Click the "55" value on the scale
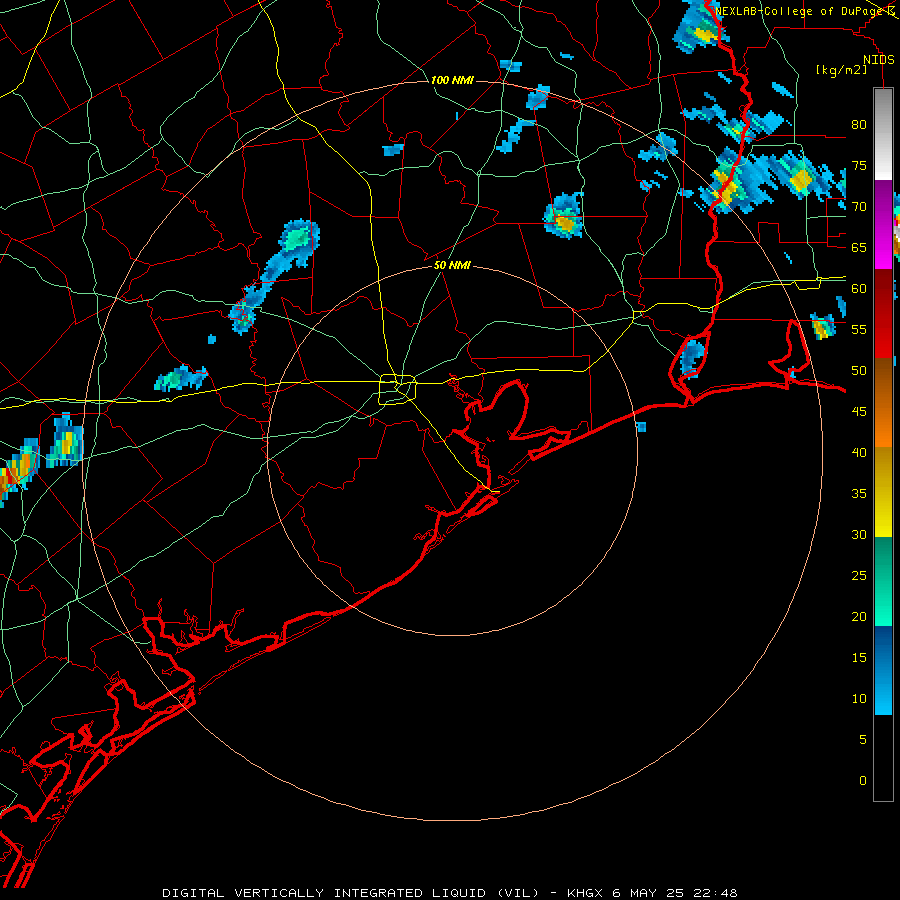This screenshot has height=900, width=900. point(859,329)
